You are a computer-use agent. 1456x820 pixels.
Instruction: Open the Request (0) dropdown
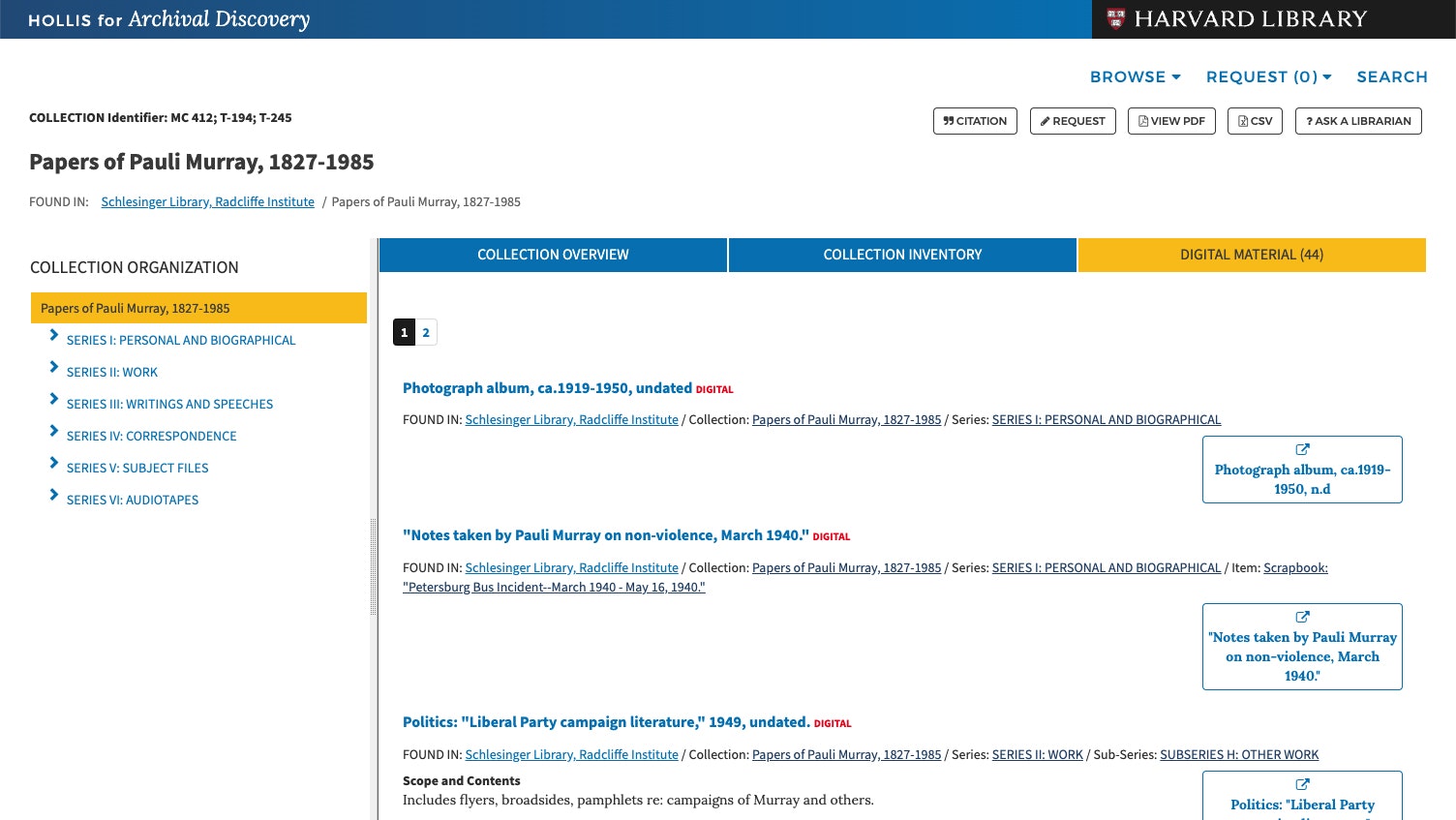point(1268,76)
